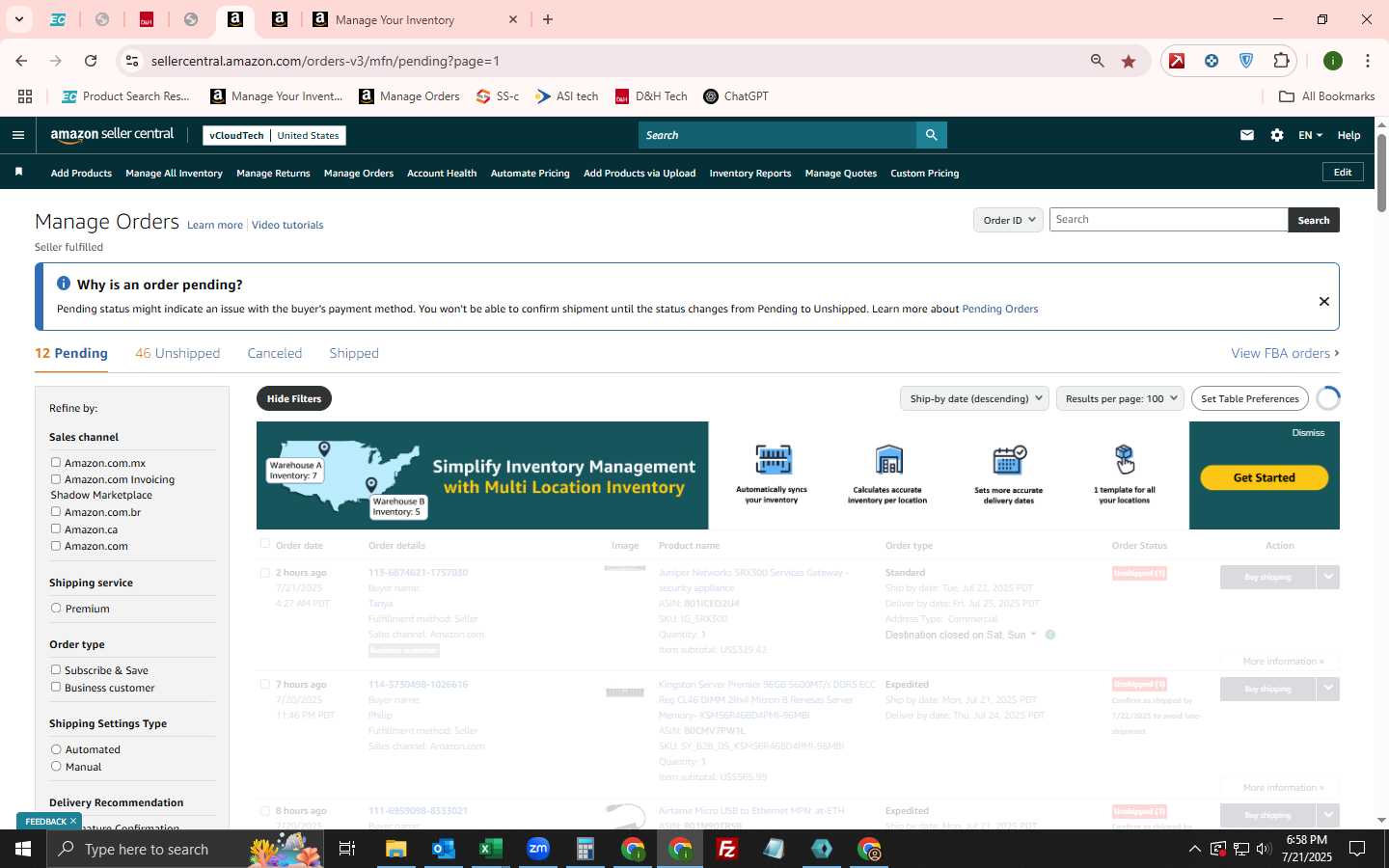The width and height of the screenshot is (1389, 868).
Task: Open Inventory Reports menu item
Action: [x=750, y=173]
